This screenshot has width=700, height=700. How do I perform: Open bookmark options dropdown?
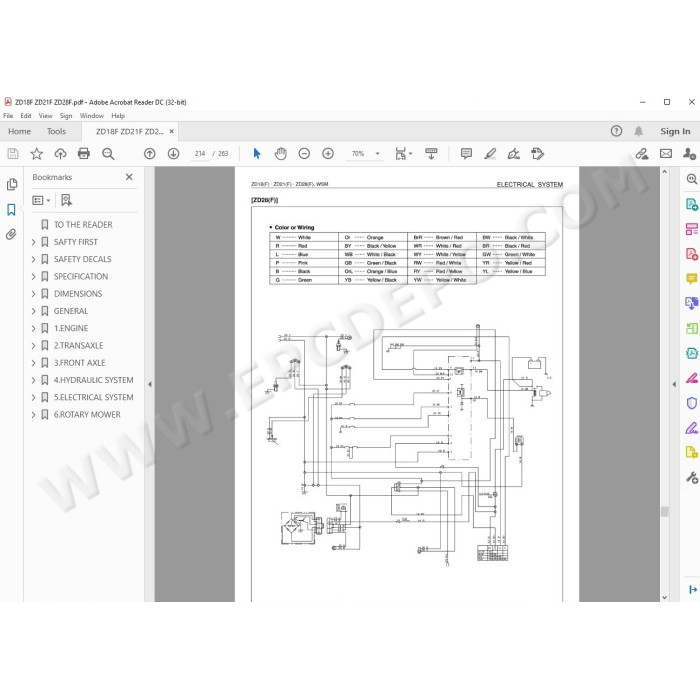[41, 200]
